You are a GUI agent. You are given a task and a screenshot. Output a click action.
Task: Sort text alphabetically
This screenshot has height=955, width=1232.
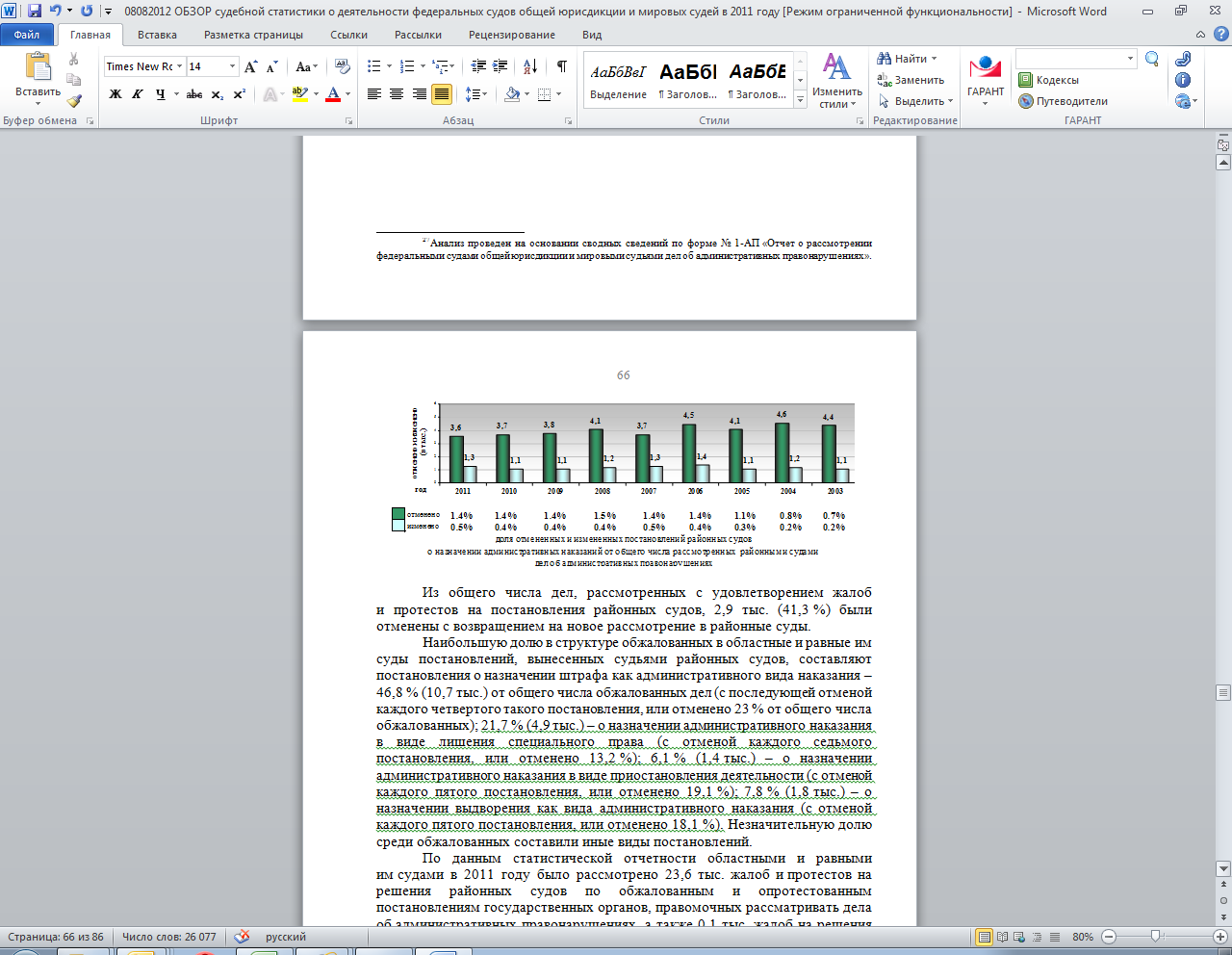tap(530, 66)
